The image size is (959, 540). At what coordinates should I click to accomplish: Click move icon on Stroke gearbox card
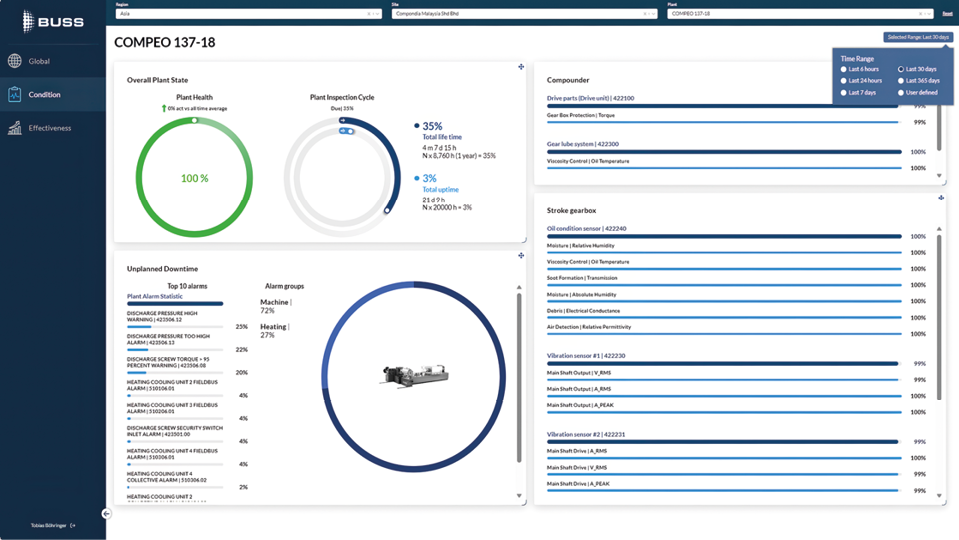(942, 198)
